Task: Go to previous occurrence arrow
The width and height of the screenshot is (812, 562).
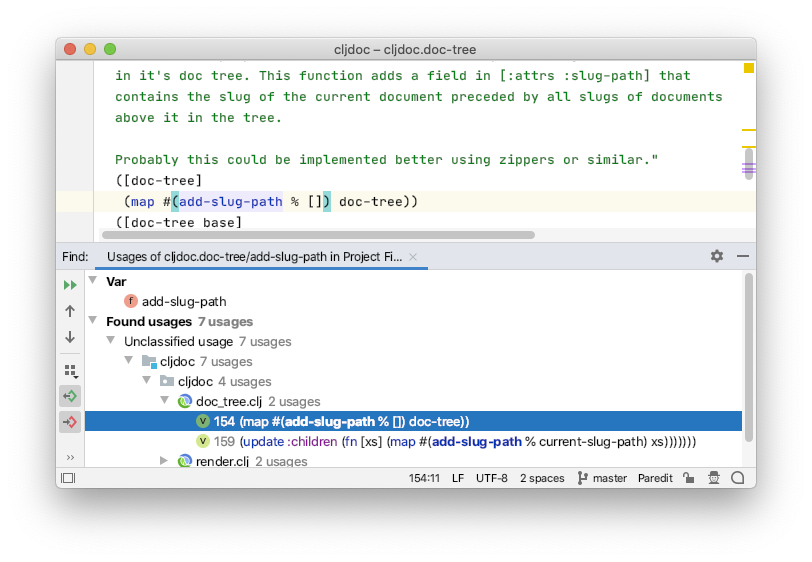Action: tap(70, 311)
